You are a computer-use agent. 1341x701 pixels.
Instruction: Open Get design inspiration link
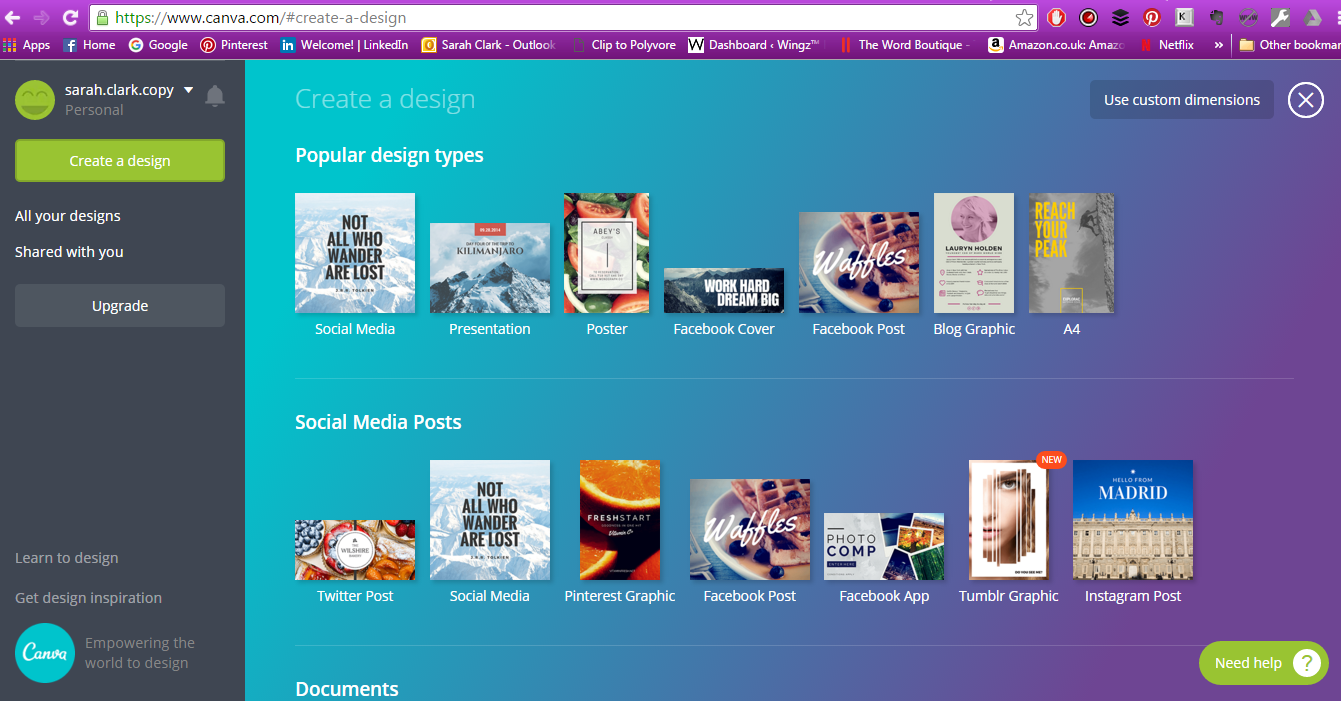pyautogui.click(x=88, y=598)
